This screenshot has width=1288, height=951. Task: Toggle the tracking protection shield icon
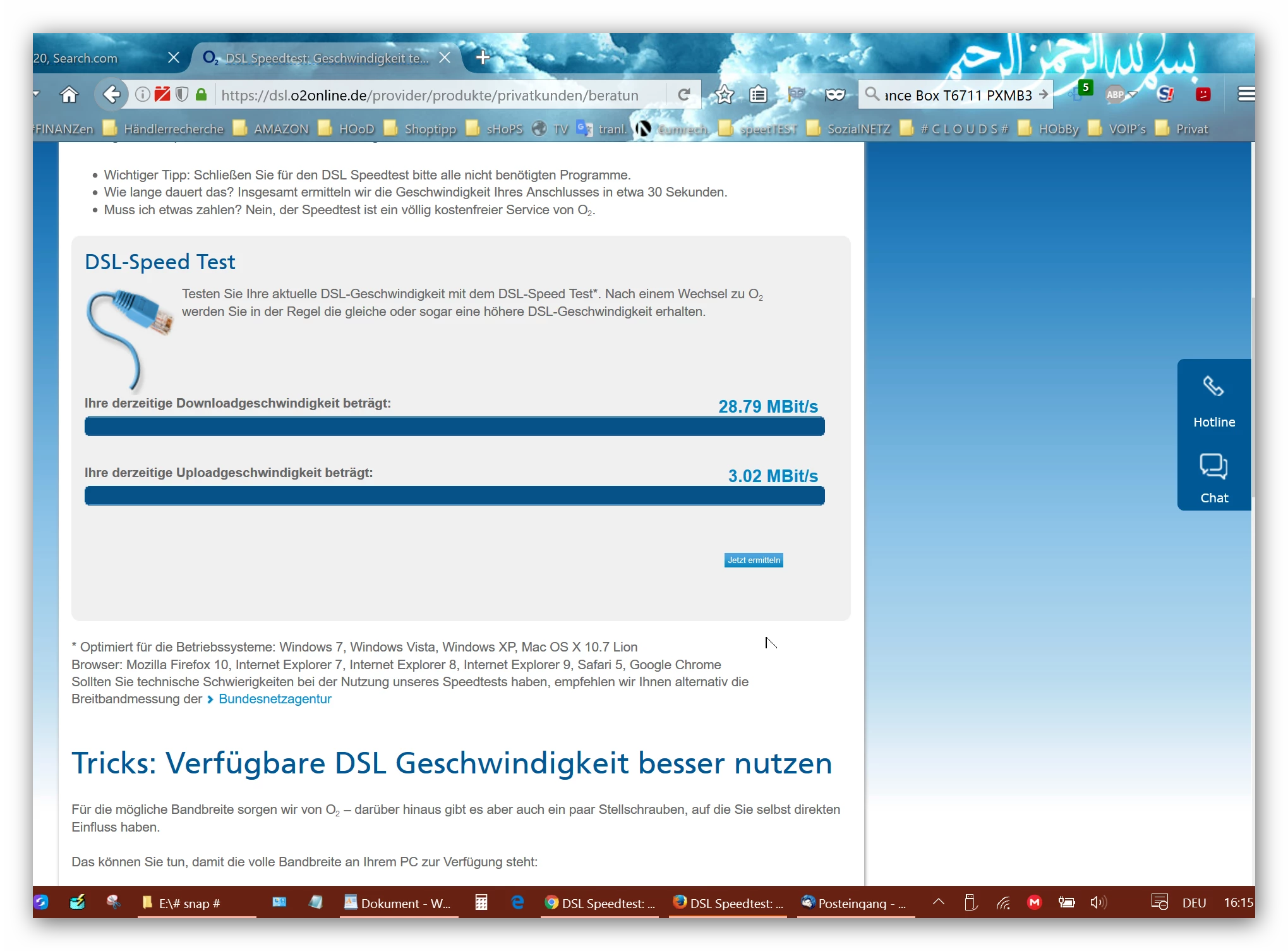click(x=182, y=95)
